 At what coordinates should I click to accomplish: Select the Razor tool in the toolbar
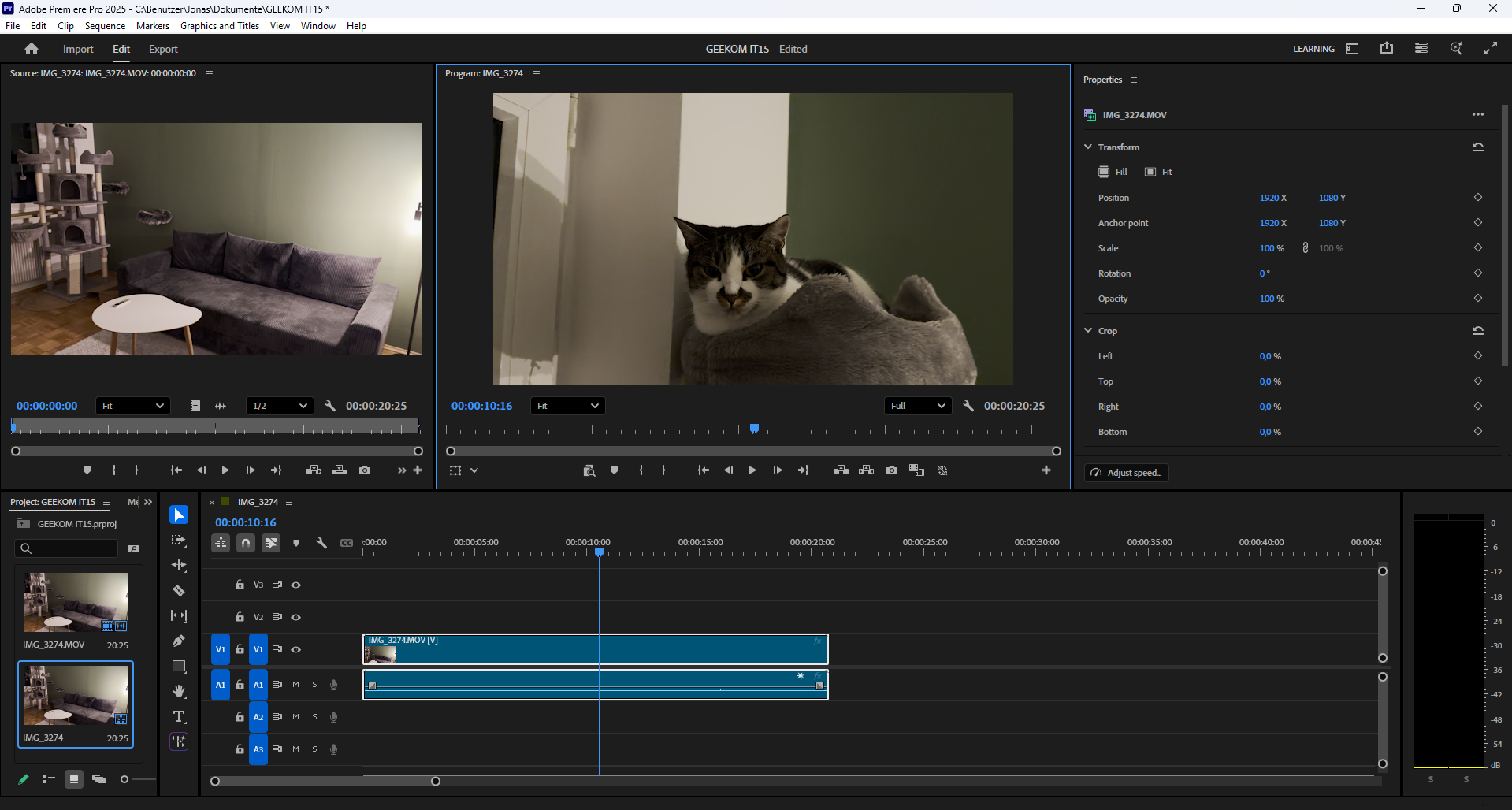coord(179,591)
